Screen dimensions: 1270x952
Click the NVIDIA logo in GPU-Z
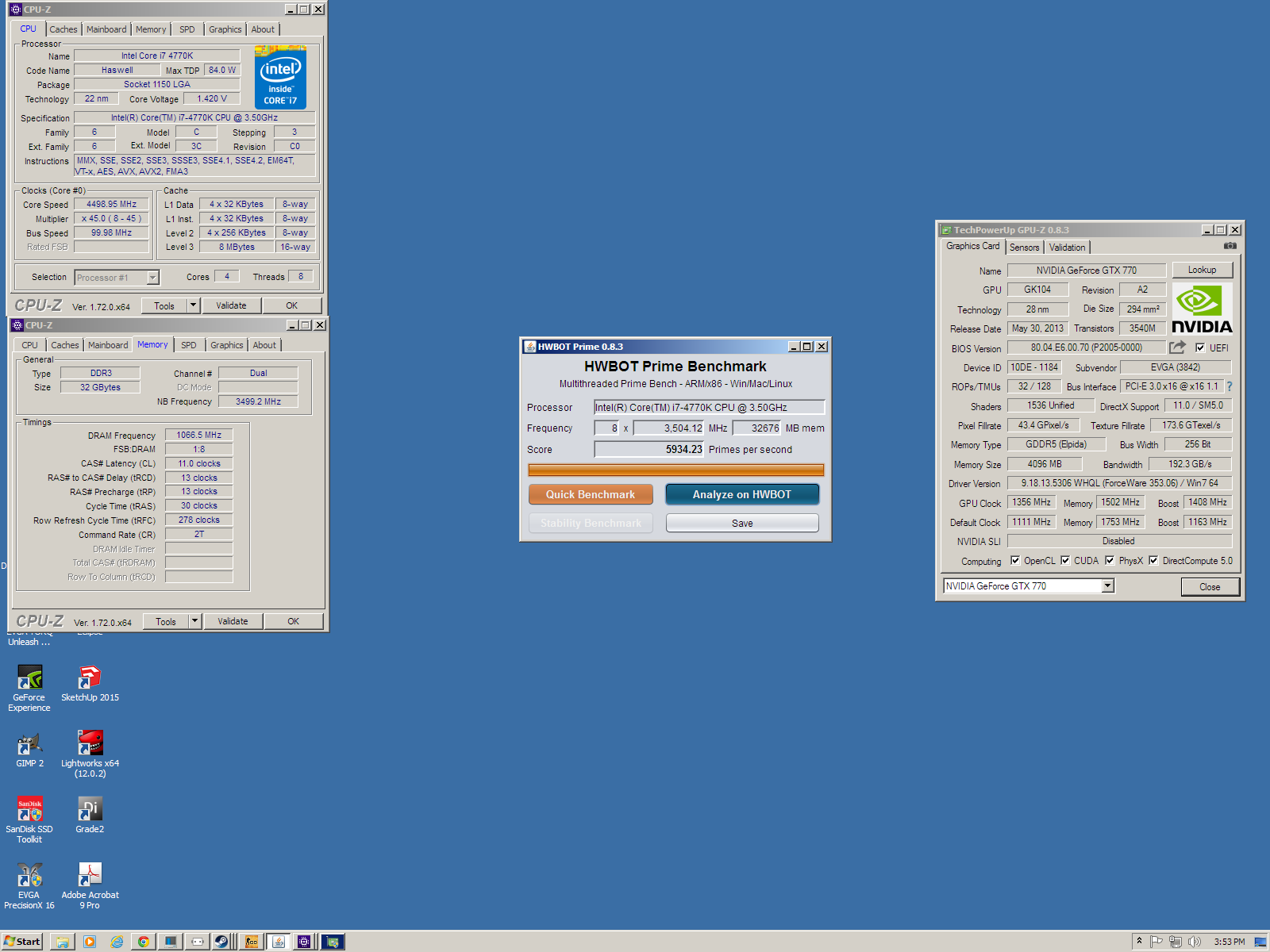click(1202, 309)
